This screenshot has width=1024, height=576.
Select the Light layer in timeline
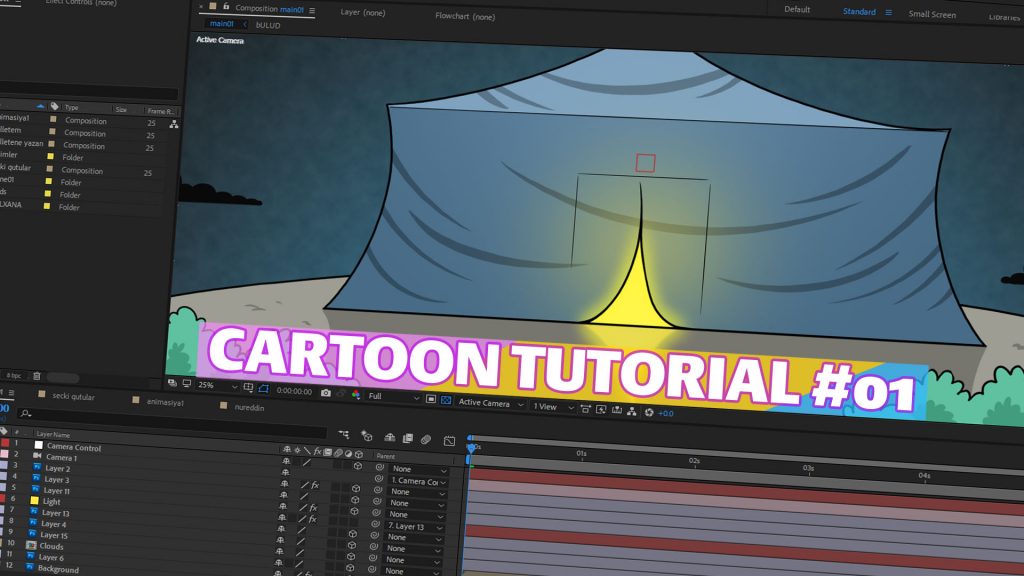[52, 502]
